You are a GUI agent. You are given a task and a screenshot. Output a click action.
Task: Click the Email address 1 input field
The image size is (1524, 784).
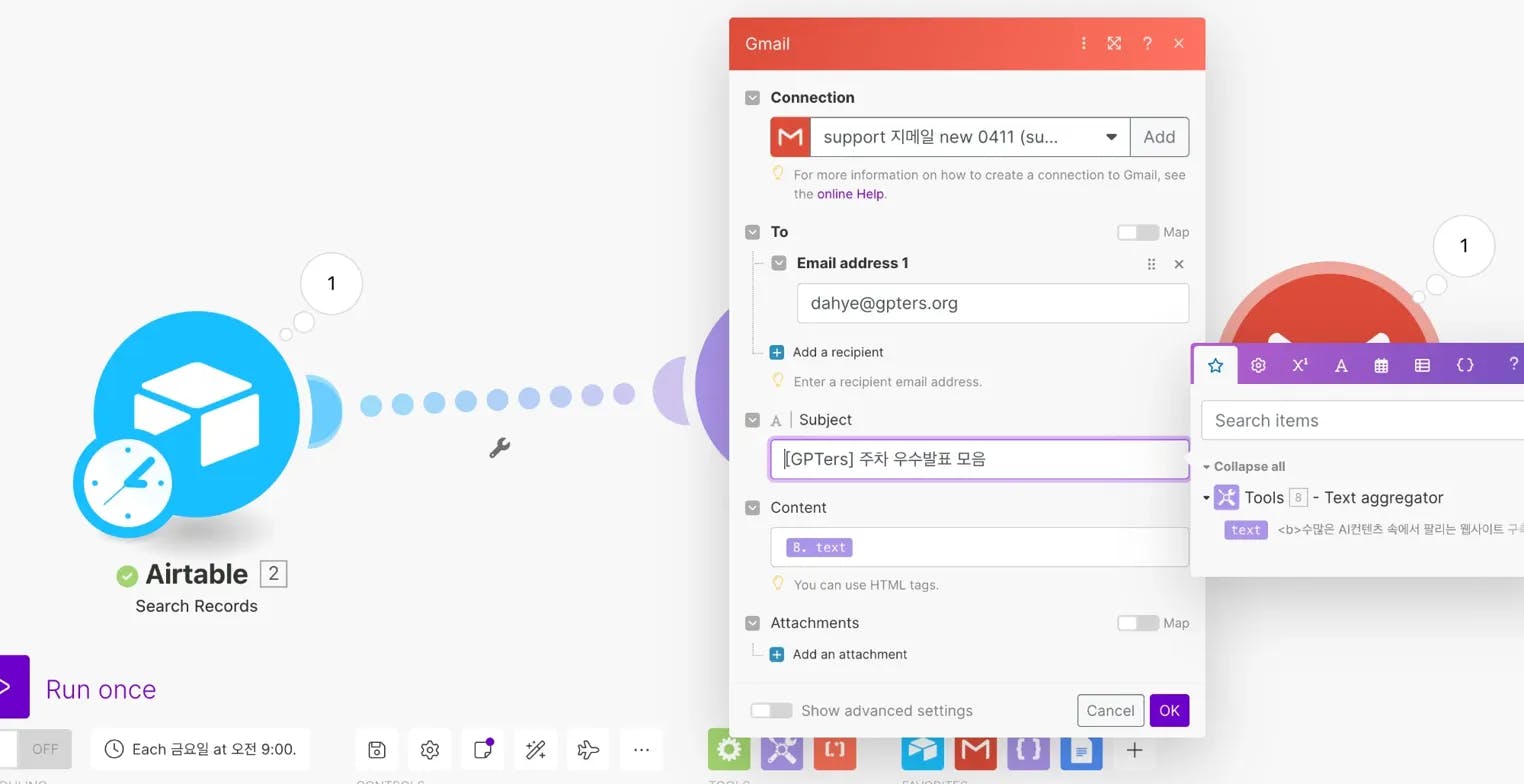click(x=992, y=303)
